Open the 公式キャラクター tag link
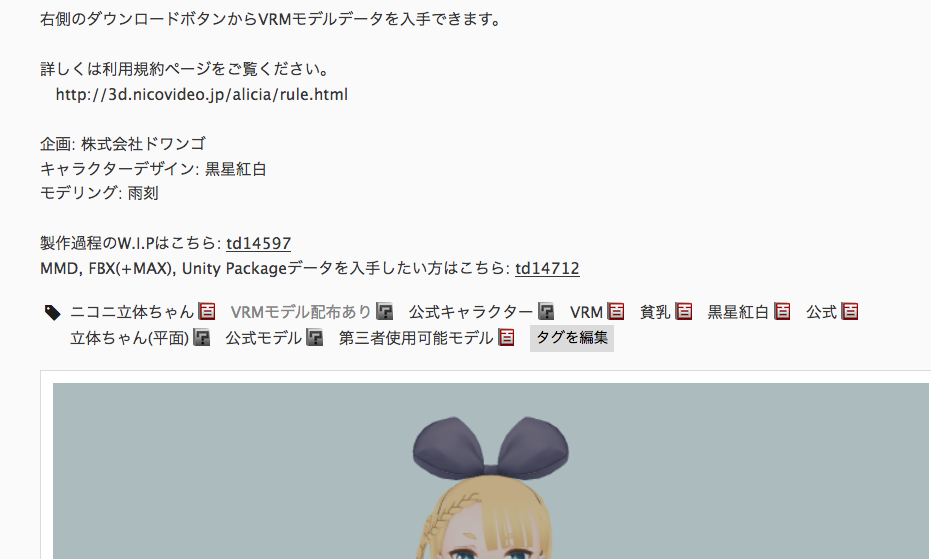Screen dimensions: 931x559 tap(471, 312)
